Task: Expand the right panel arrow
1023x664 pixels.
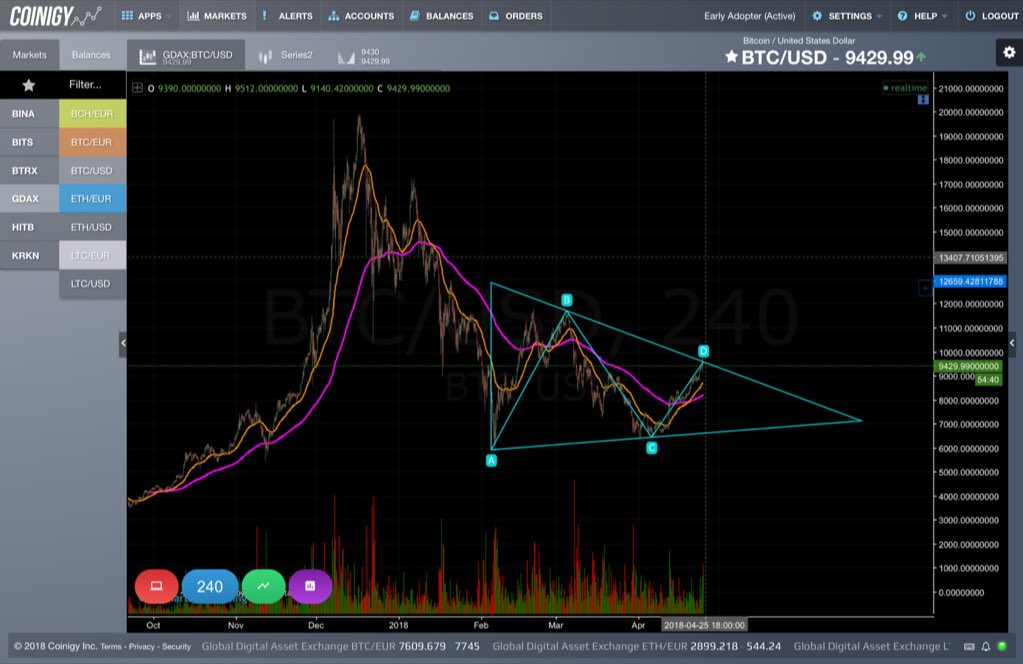Action: (x=1012, y=343)
